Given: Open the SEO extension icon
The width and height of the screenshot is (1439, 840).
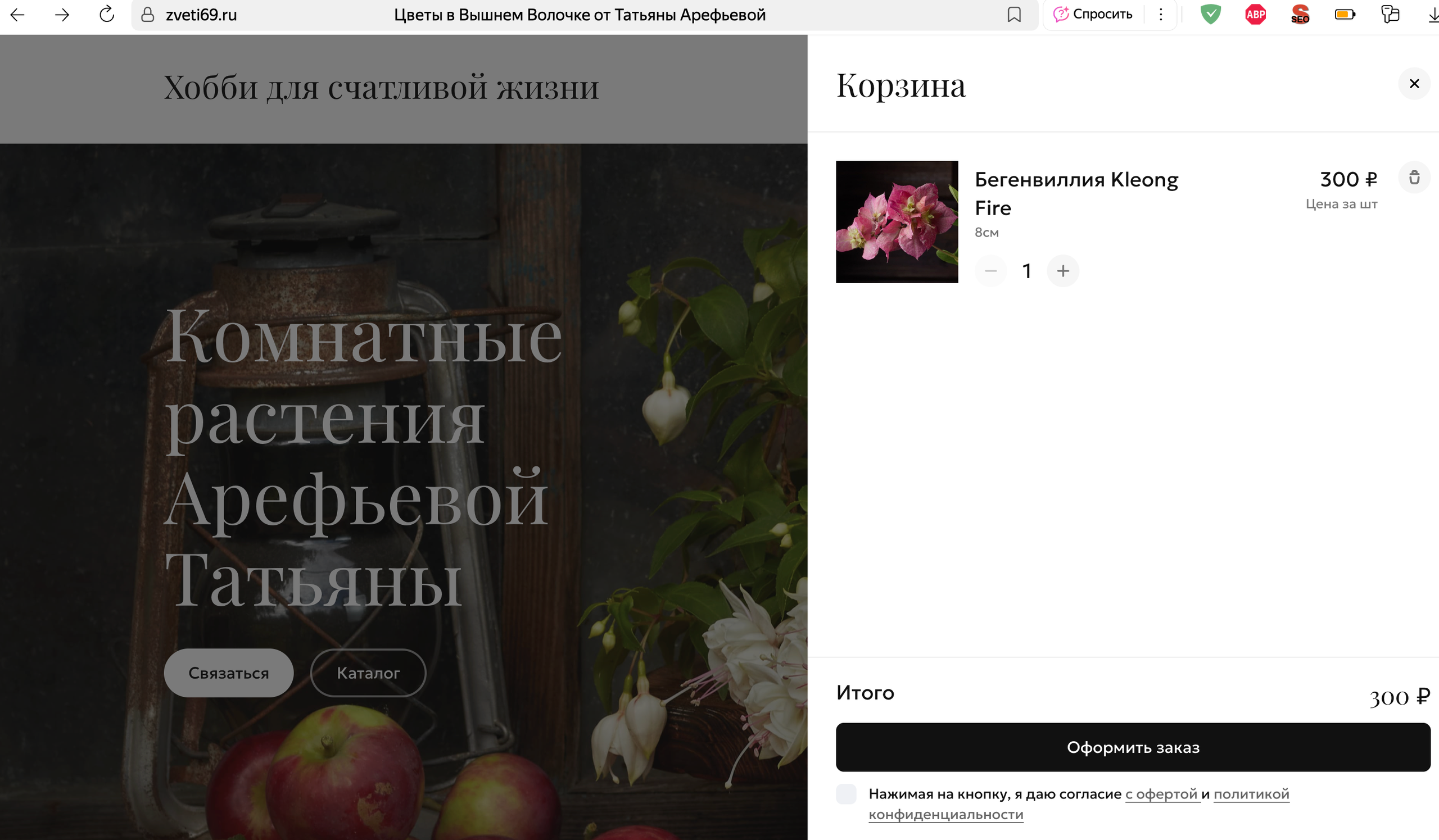Looking at the screenshot, I should click(1300, 15).
